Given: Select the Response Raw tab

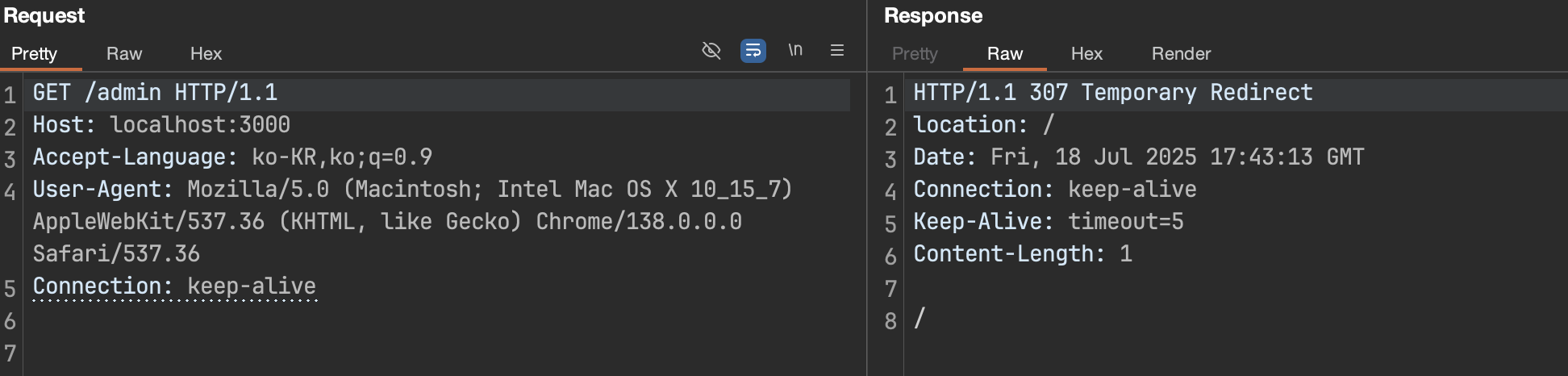Looking at the screenshot, I should pos(1005,53).
